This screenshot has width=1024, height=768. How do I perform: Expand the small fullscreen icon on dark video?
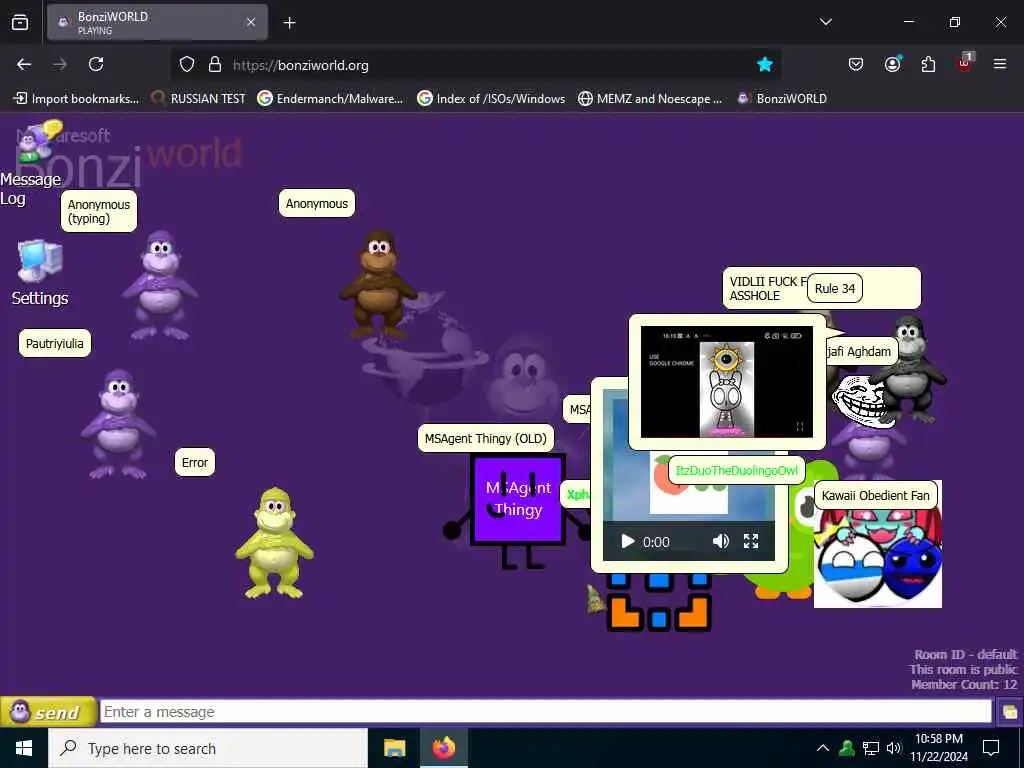(800, 426)
